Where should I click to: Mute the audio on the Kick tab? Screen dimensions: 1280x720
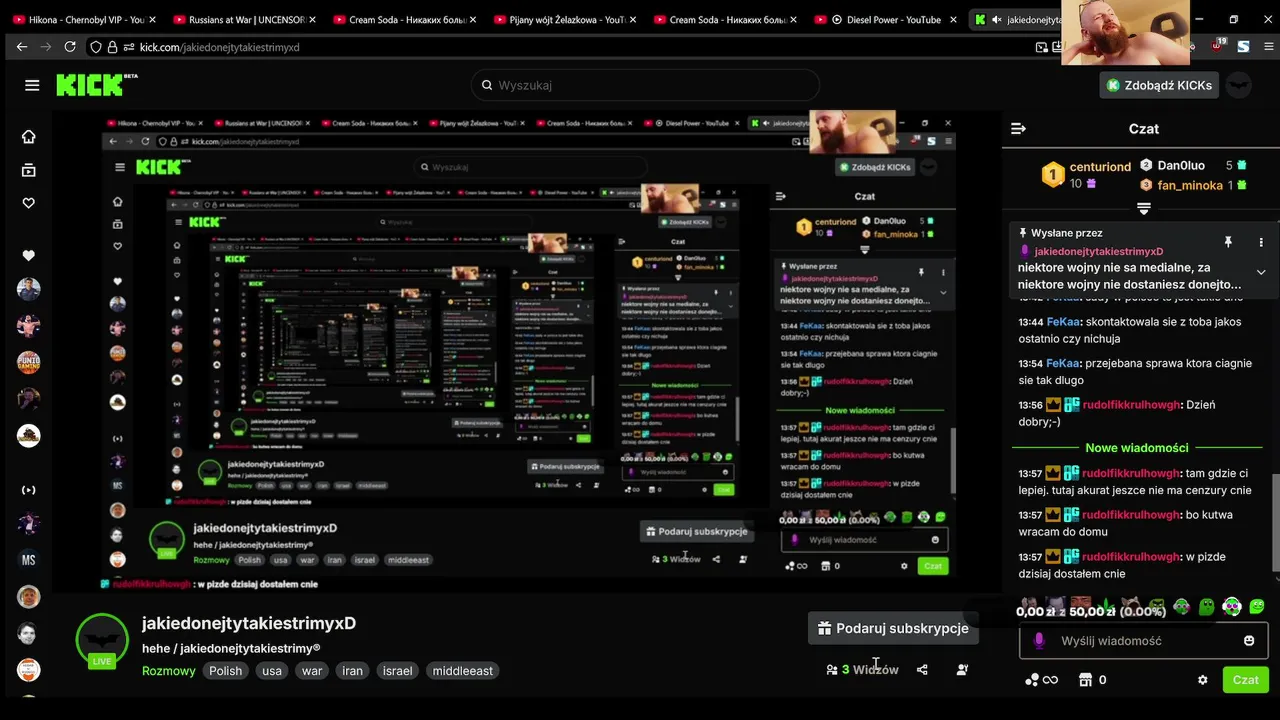(x=996, y=19)
